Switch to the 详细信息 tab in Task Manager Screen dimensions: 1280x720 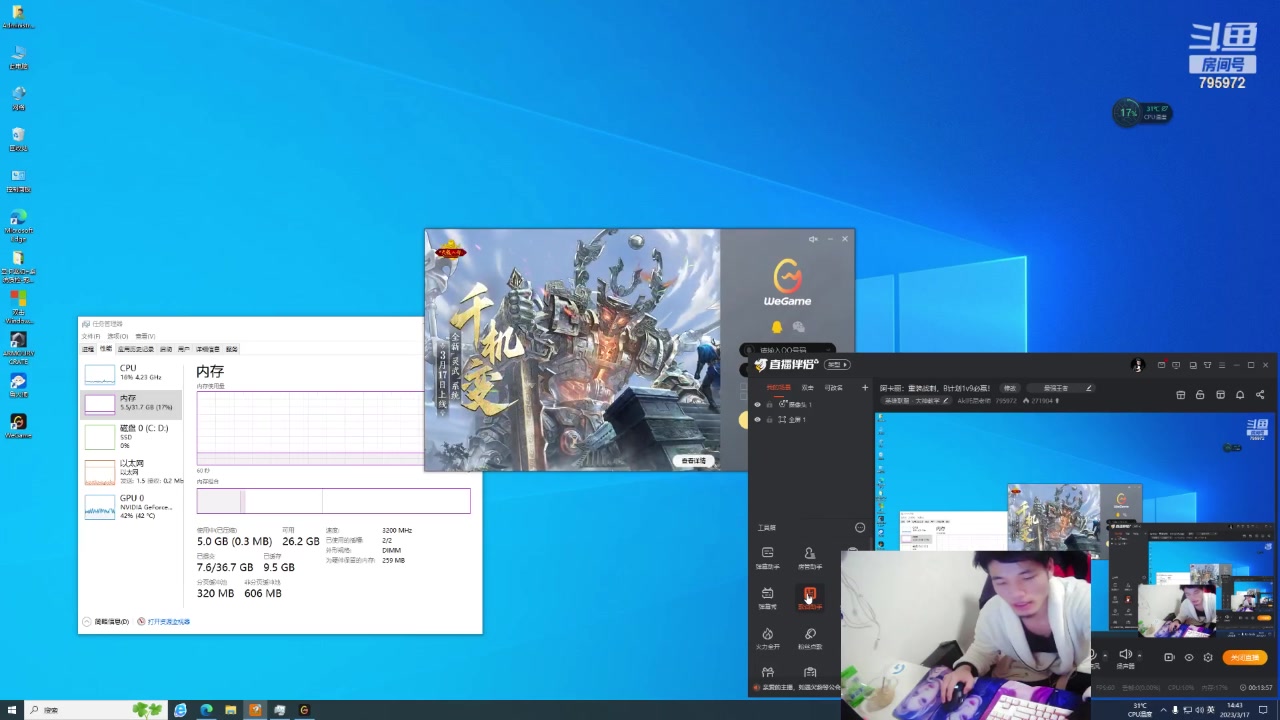pos(208,349)
